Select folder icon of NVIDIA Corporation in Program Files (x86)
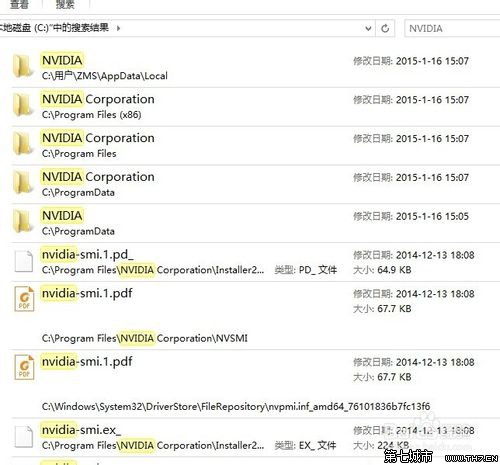Screen dimensions: 500x465 pos(23,105)
